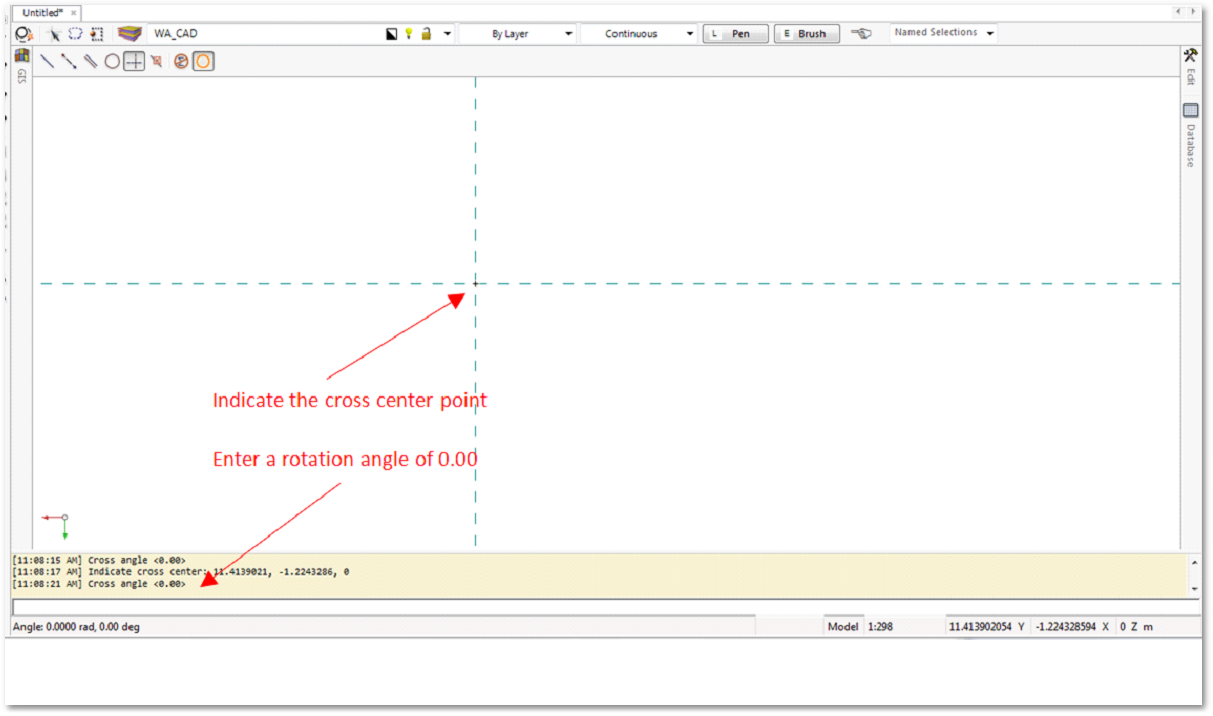Expand the WA_CAD layer dropdown arrow

(447, 34)
